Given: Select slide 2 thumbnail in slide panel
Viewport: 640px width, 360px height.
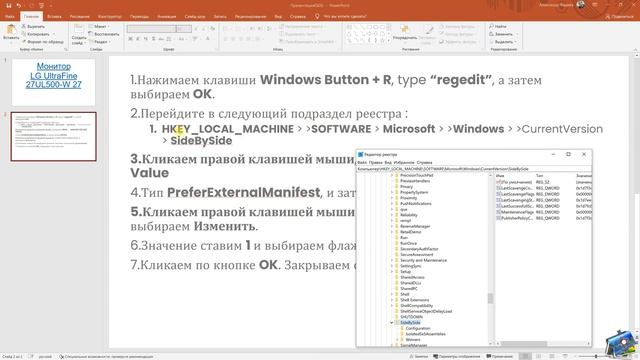Looking at the screenshot, I should tap(53, 137).
